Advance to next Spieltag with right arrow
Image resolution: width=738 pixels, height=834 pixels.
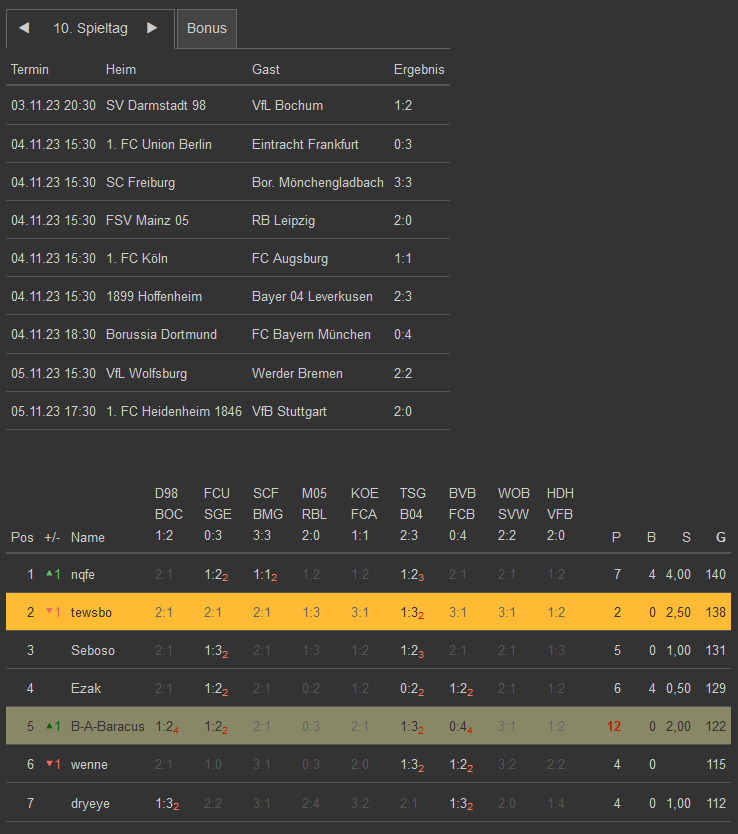[152, 28]
